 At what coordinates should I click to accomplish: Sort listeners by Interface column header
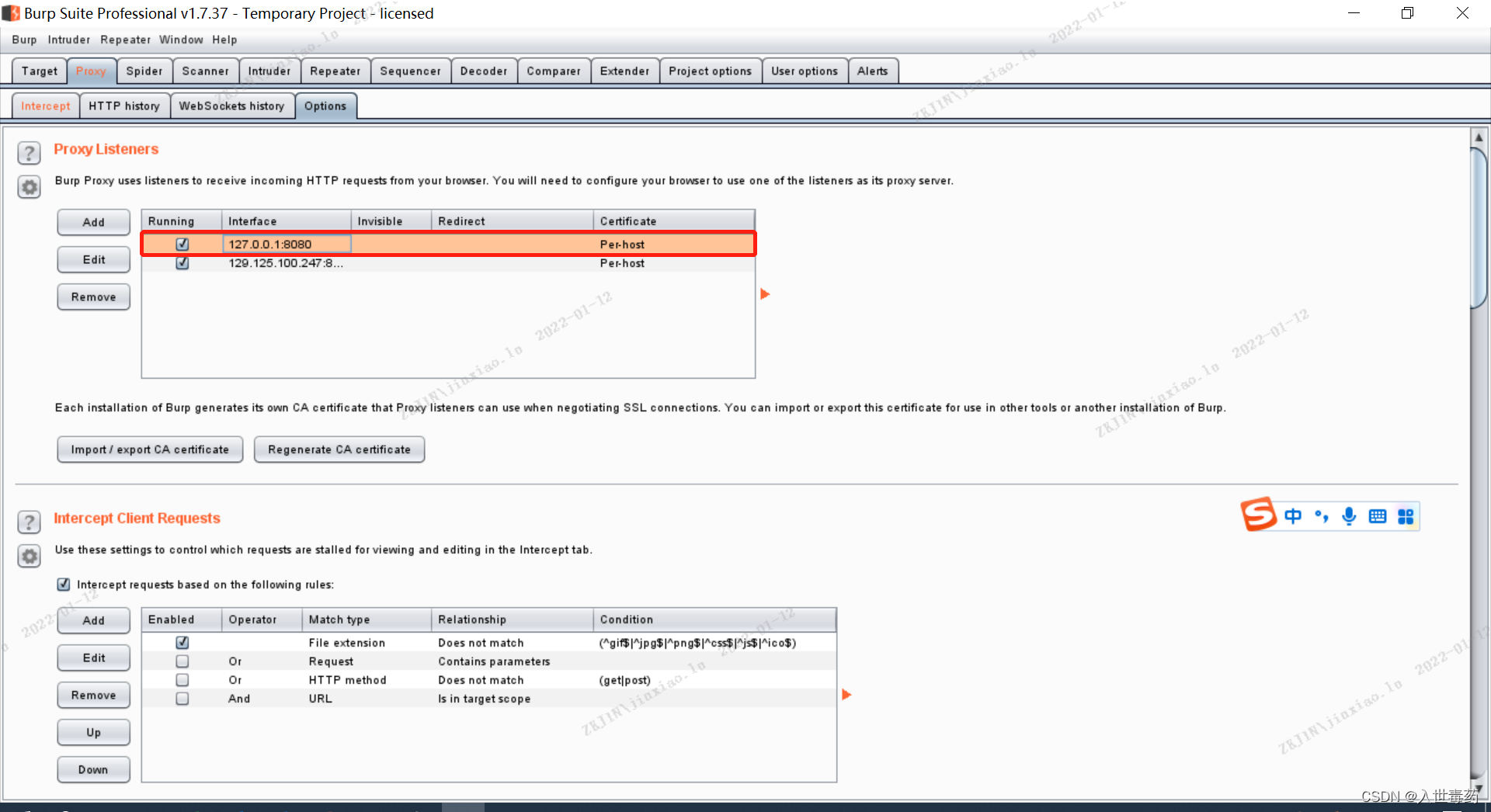287,221
